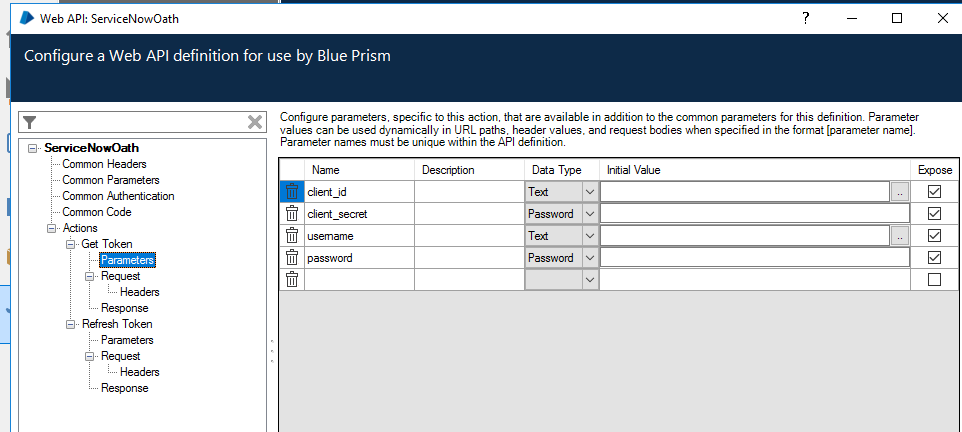This screenshot has height=432, width=962.
Task: Open Data Type dropdown for password
Action: pyautogui.click(x=589, y=257)
